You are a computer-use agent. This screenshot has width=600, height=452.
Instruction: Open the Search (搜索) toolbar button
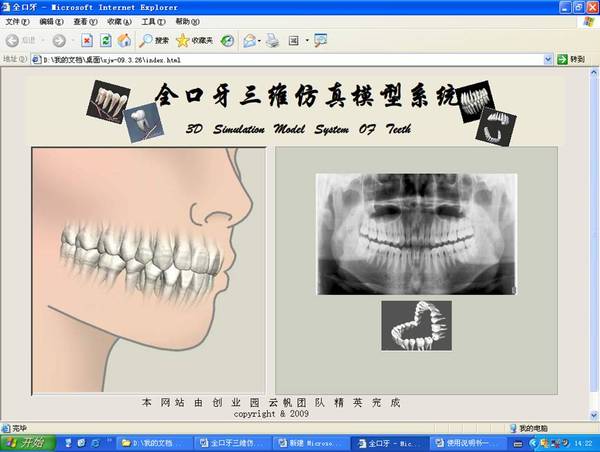pos(154,40)
